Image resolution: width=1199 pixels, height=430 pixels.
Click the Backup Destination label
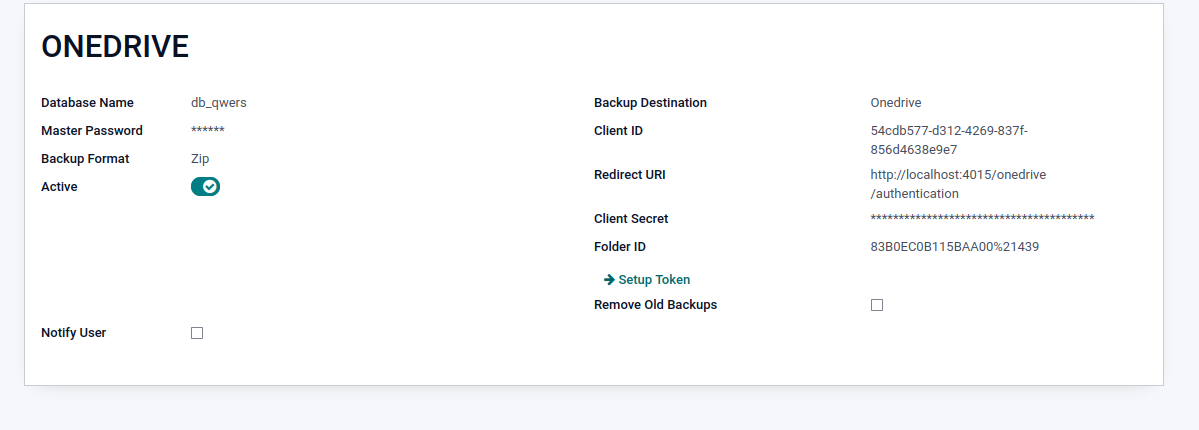[x=651, y=103]
